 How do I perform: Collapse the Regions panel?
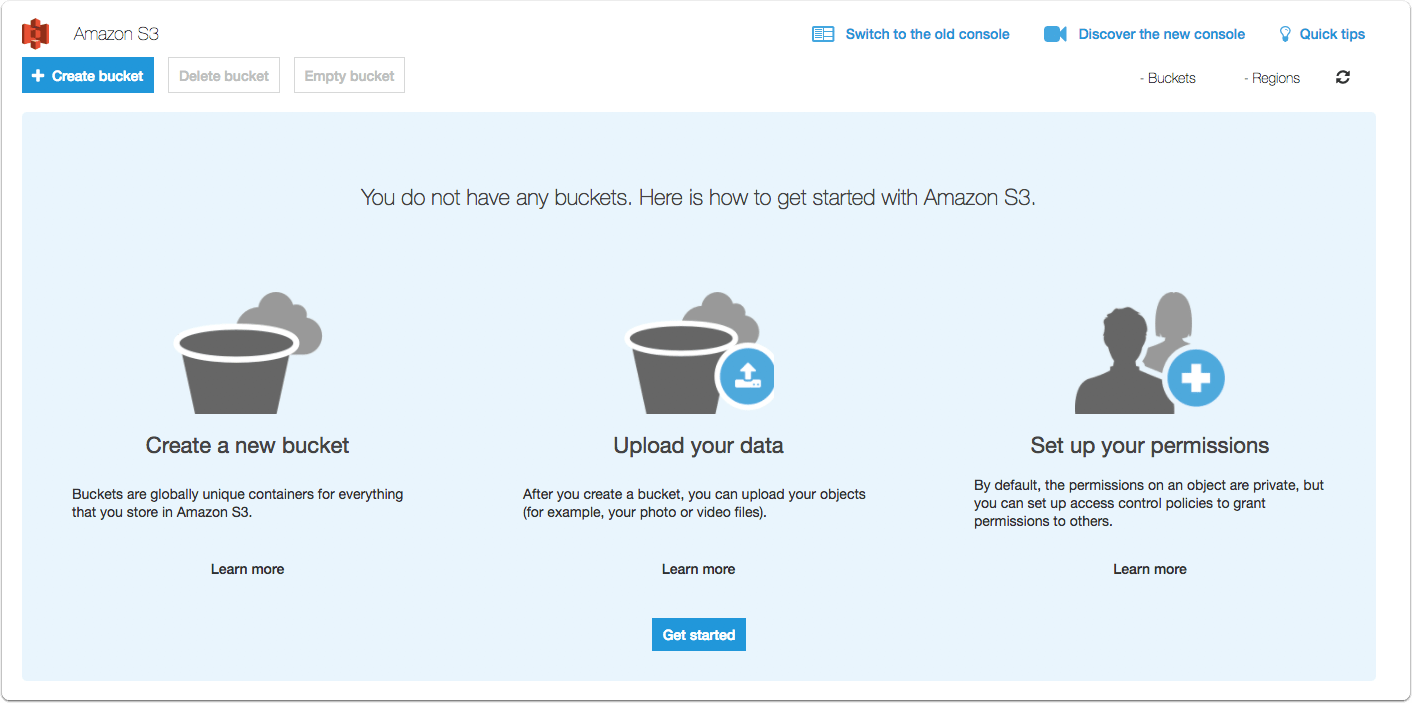click(x=1272, y=77)
